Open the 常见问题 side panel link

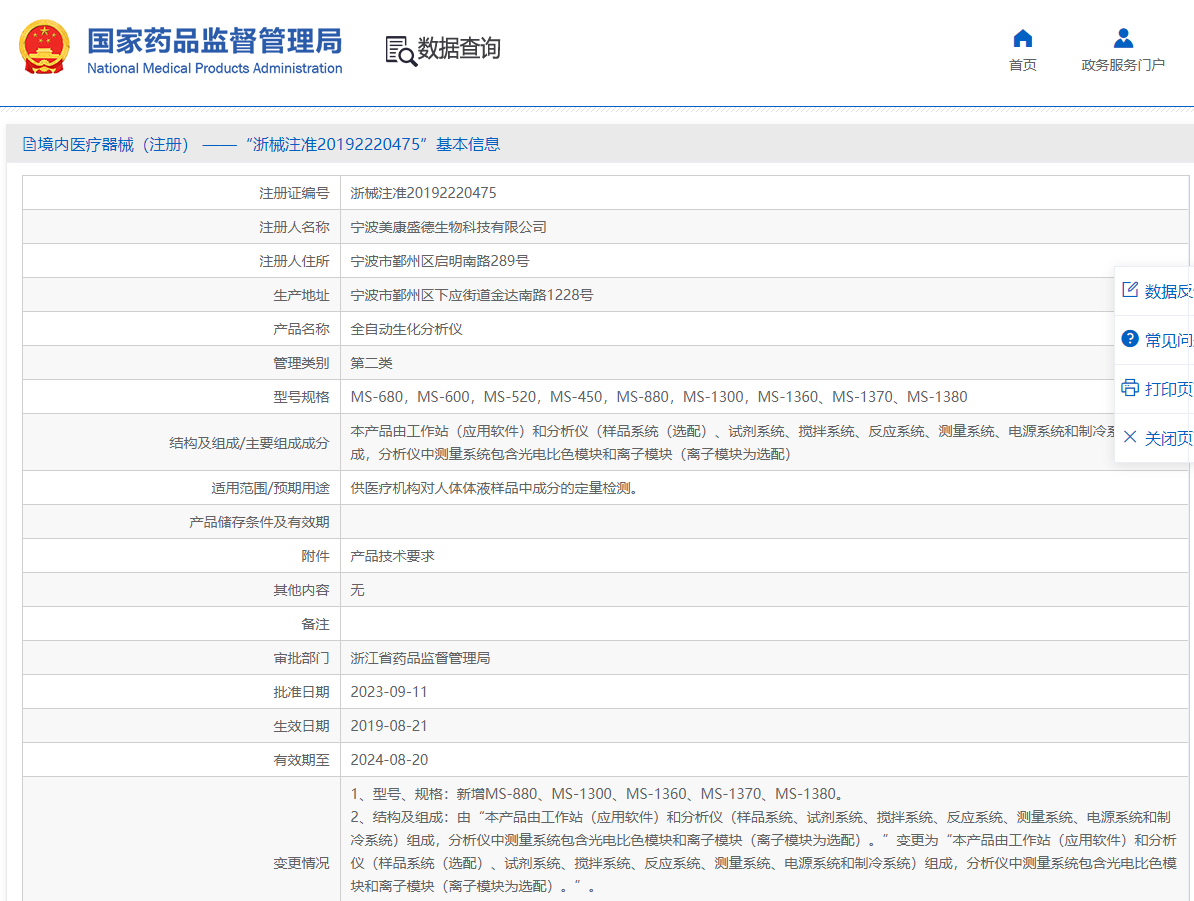(x=1169, y=340)
